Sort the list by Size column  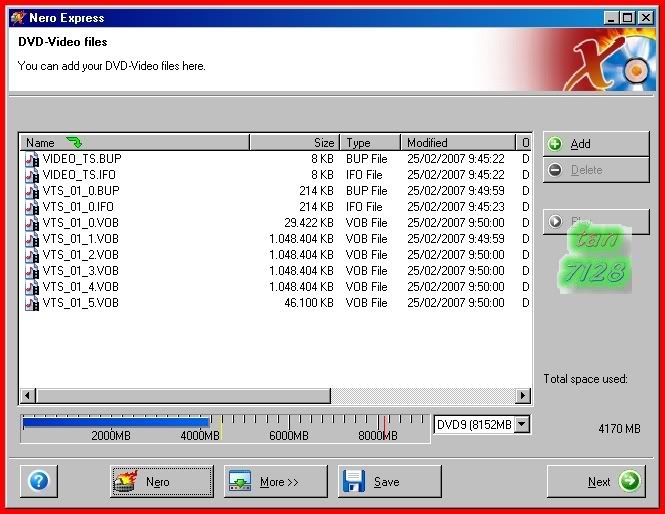point(295,142)
